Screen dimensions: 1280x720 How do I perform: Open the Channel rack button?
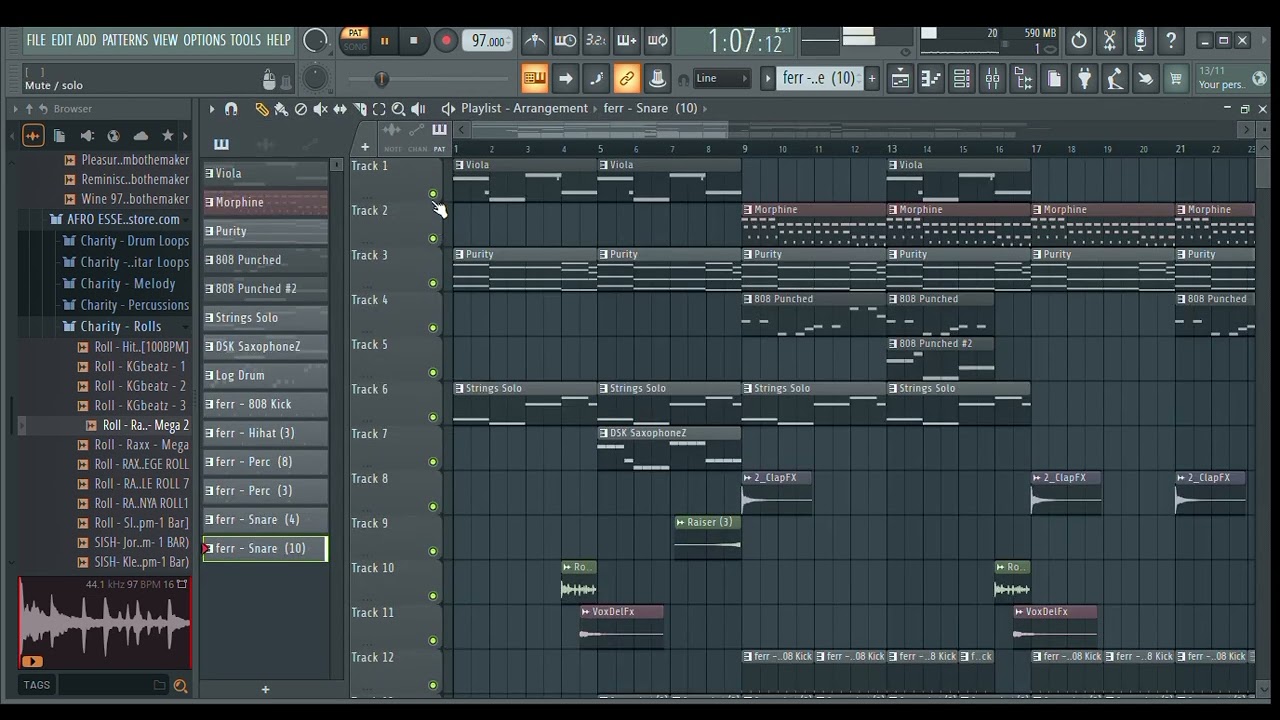(x=961, y=78)
